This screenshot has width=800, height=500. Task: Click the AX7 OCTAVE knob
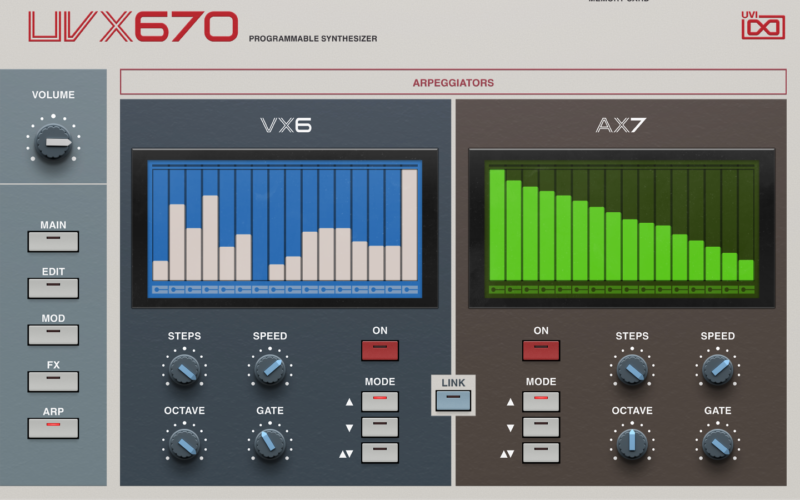tap(632, 444)
